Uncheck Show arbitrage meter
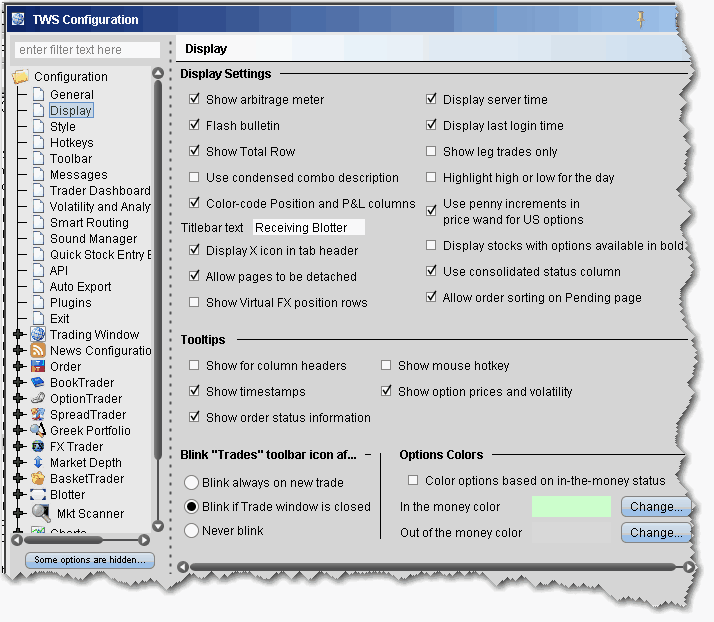714x622 pixels. (x=194, y=99)
